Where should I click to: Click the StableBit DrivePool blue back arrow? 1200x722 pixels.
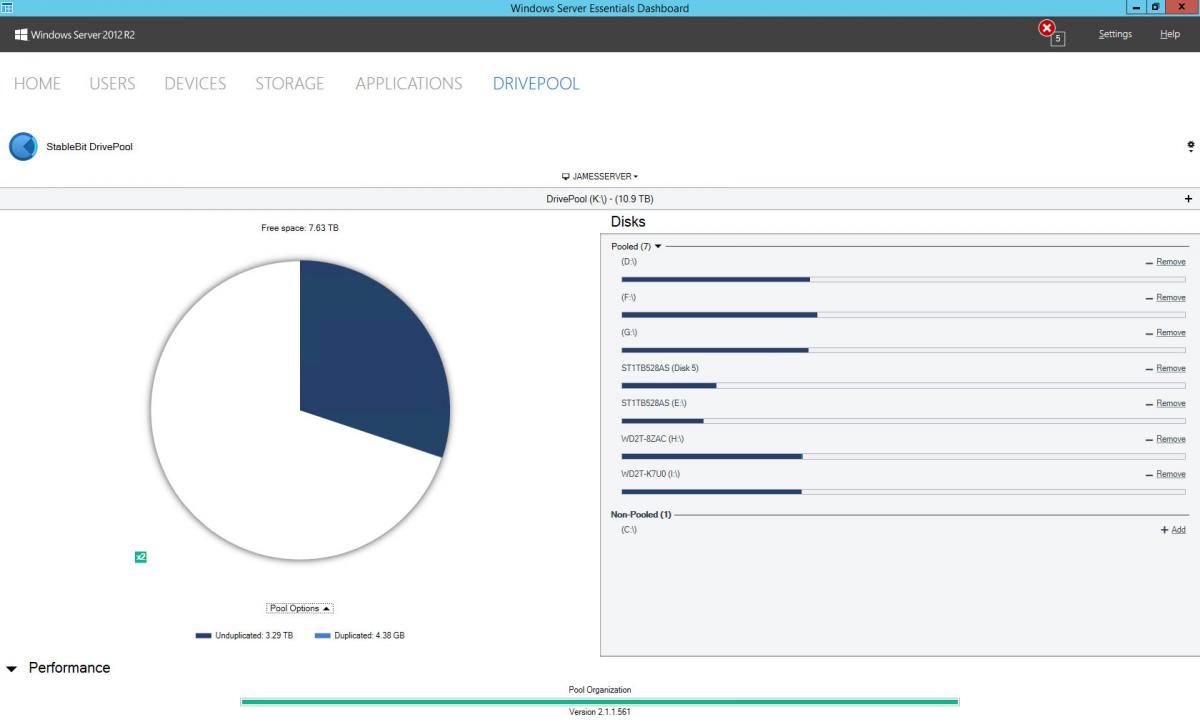(x=23, y=147)
